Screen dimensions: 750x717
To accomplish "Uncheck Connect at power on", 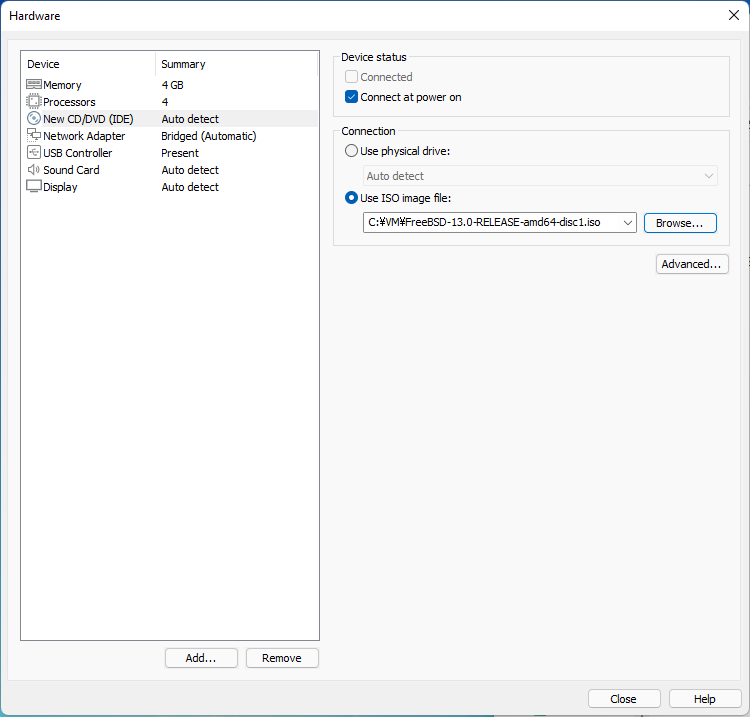I will pos(351,97).
